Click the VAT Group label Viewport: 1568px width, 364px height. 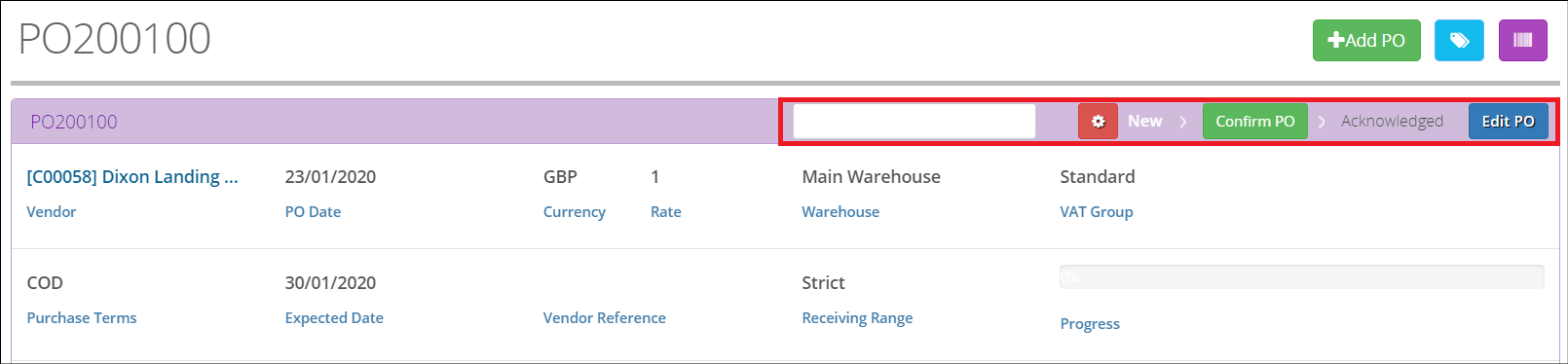coord(1097,211)
